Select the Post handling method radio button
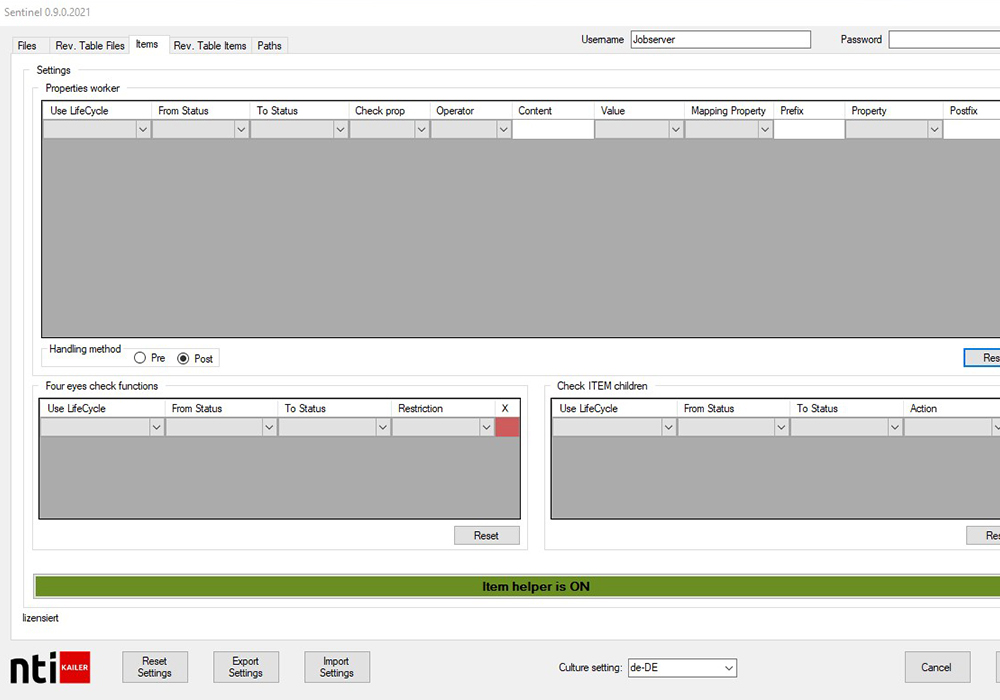This screenshot has width=1000, height=700. tap(183, 358)
